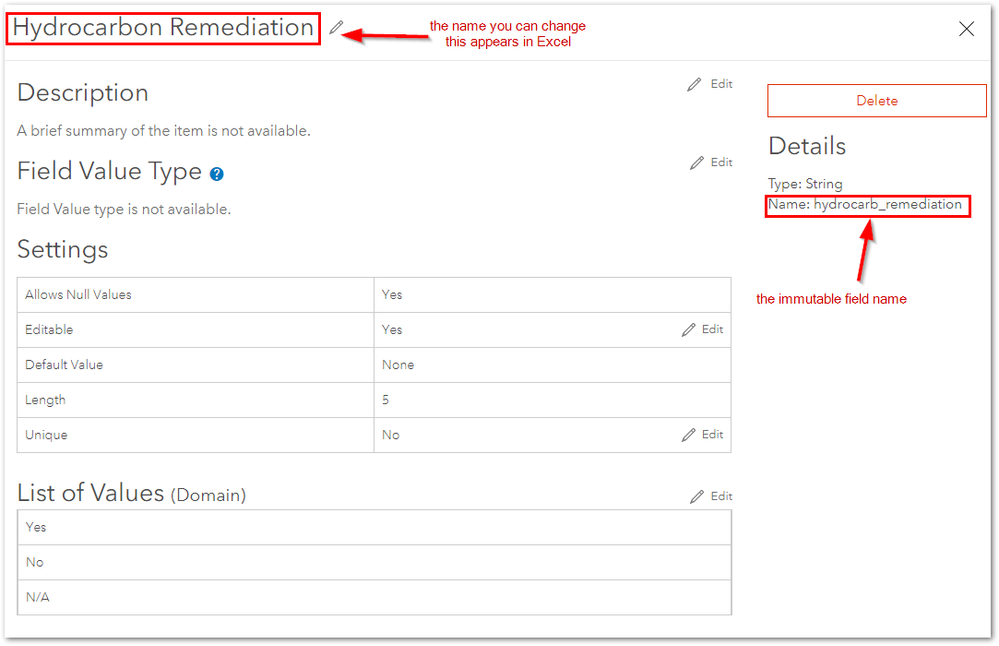Edit the Unique setting
The image size is (999, 646).
702,435
